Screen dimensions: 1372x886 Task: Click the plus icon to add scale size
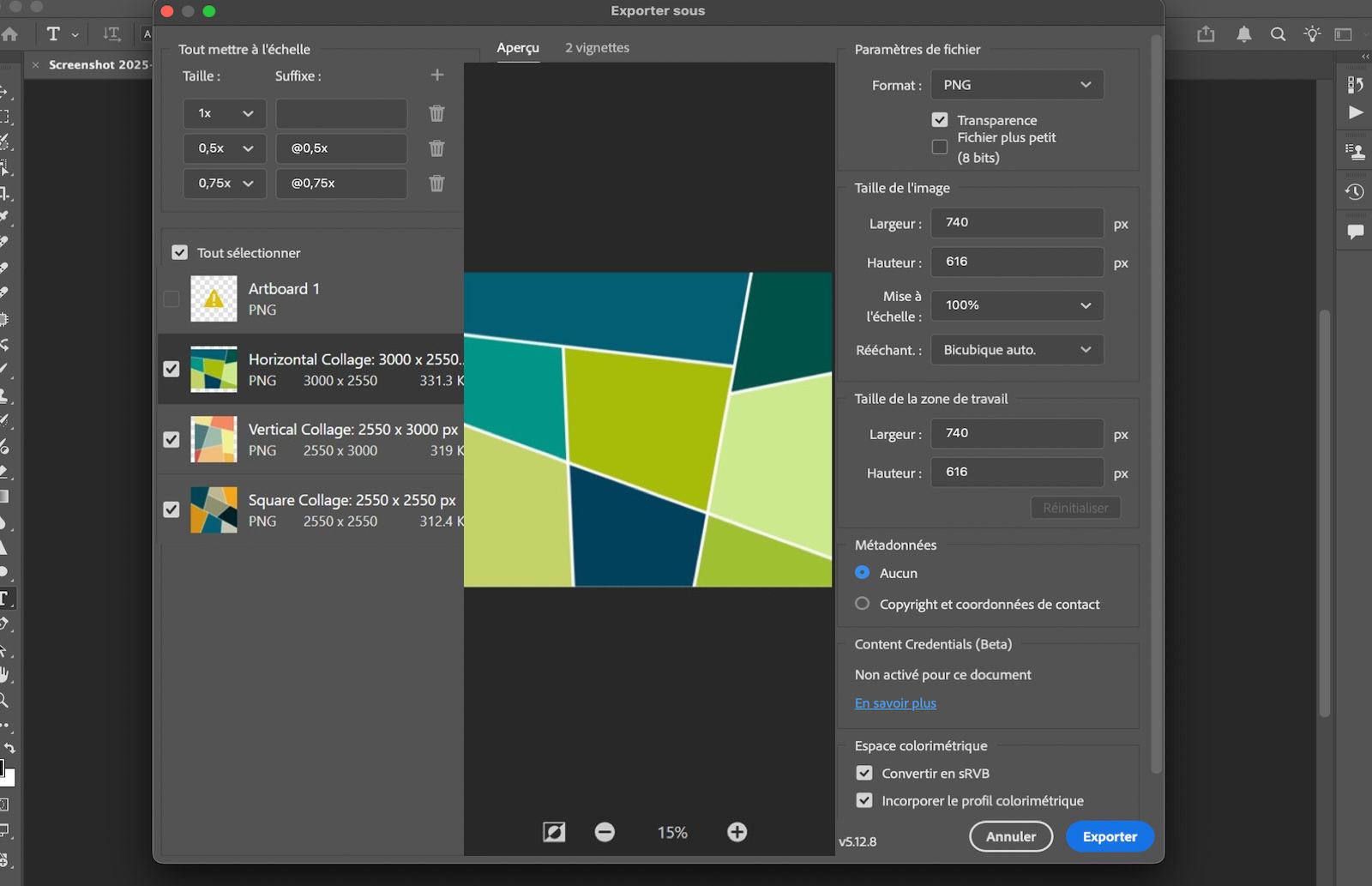tap(436, 75)
